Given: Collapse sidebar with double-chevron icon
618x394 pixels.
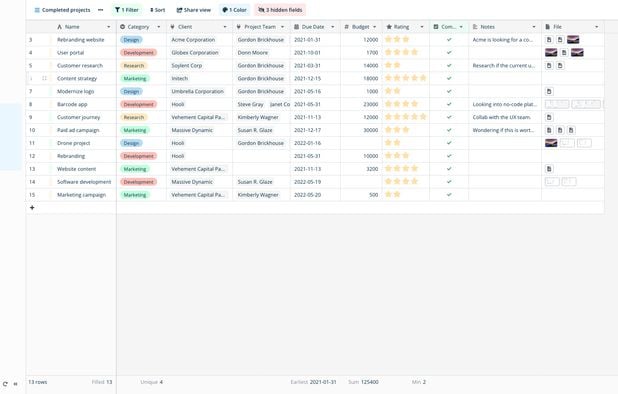Looking at the screenshot, I should pyautogui.click(x=15, y=384).
